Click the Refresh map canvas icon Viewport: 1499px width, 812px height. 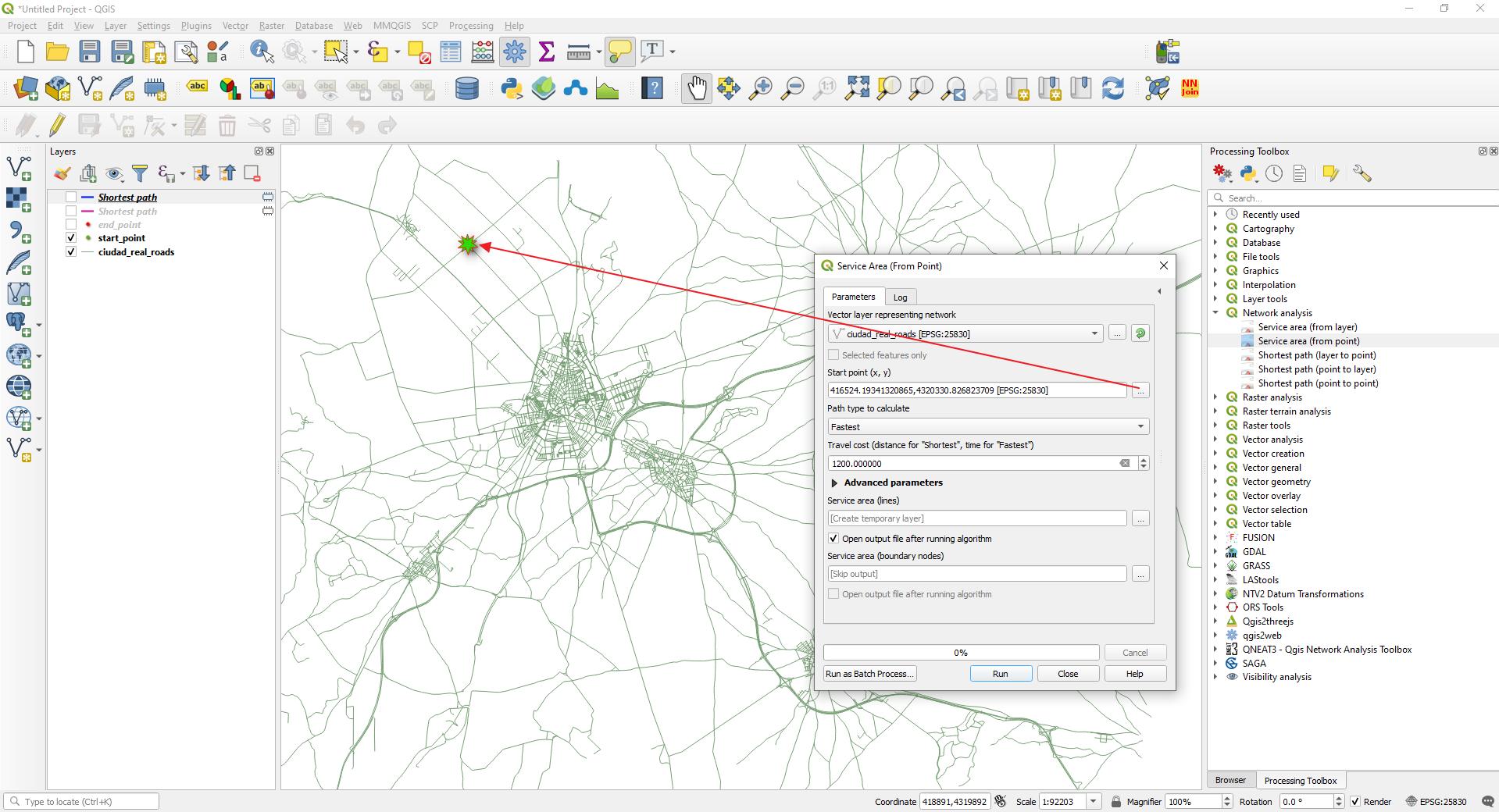pyautogui.click(x=1113, y=88)
